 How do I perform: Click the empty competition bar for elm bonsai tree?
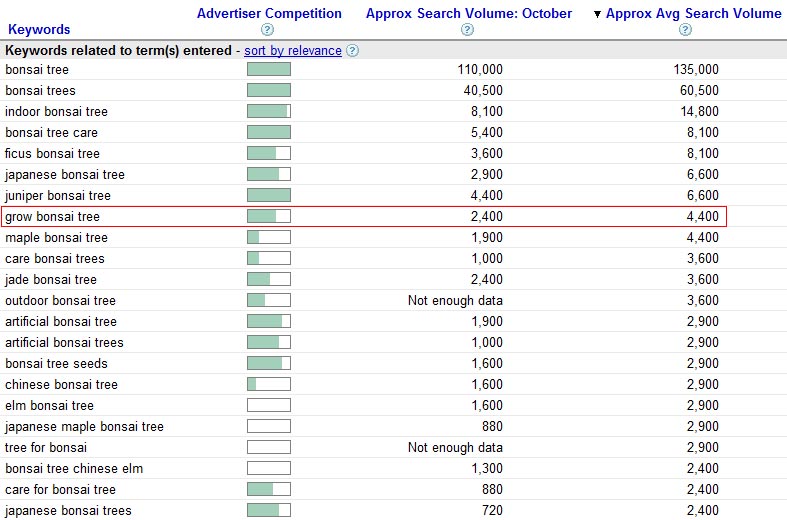click(269, 405)
